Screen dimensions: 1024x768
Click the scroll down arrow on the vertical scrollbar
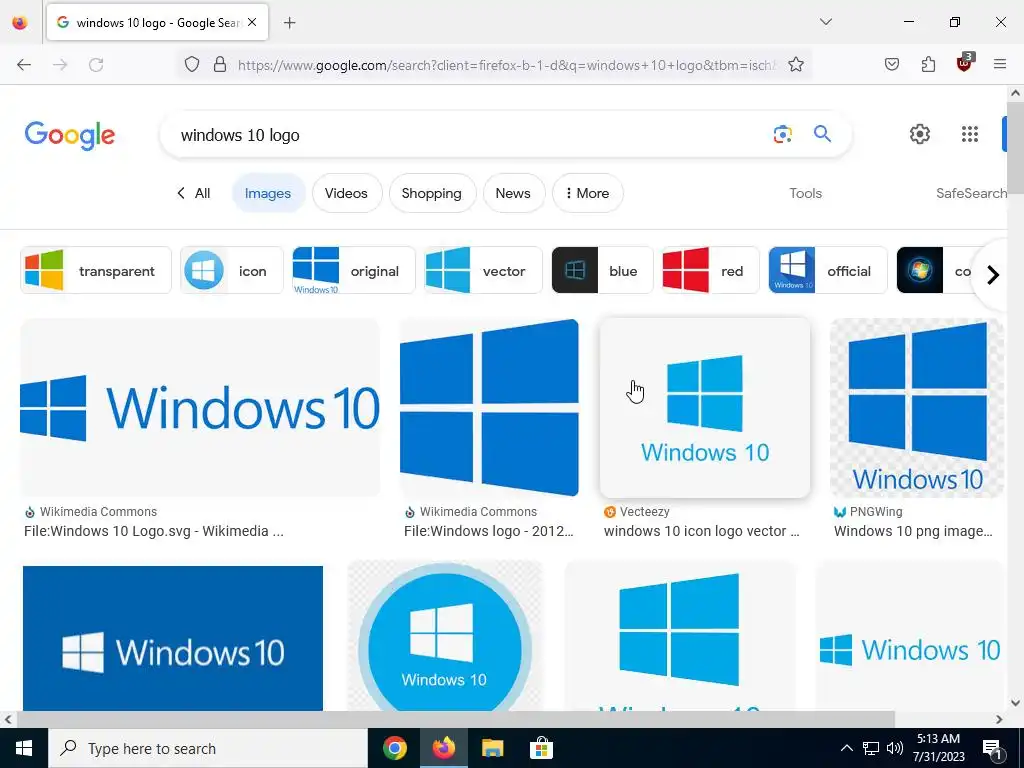click(1015, 703)
